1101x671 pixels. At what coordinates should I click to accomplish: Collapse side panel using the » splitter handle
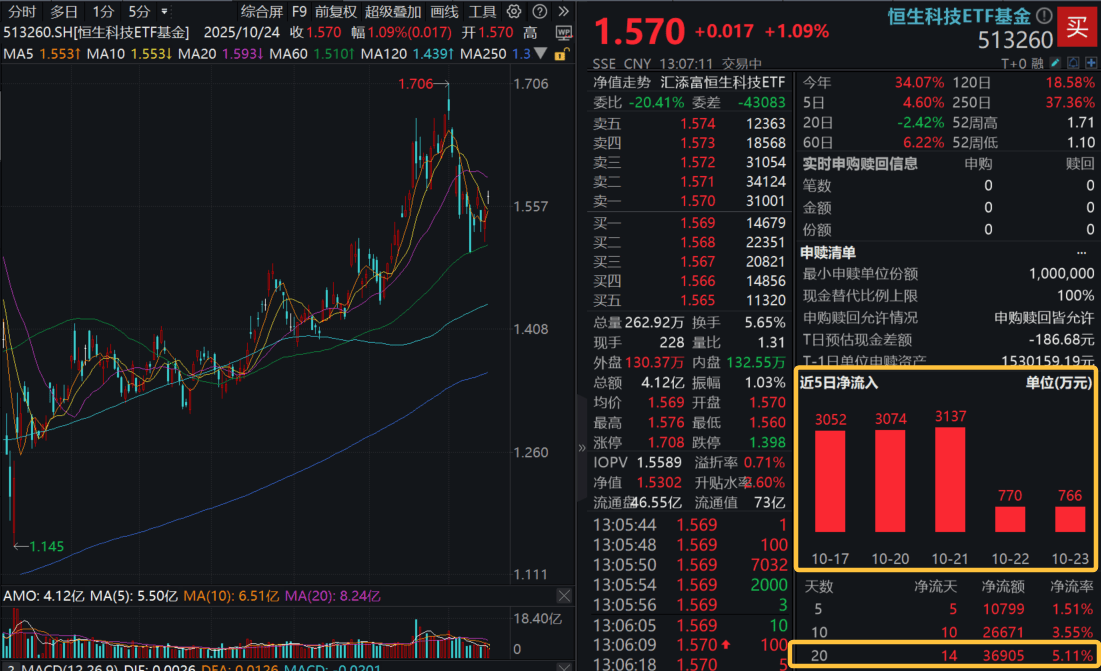point(583,448)
